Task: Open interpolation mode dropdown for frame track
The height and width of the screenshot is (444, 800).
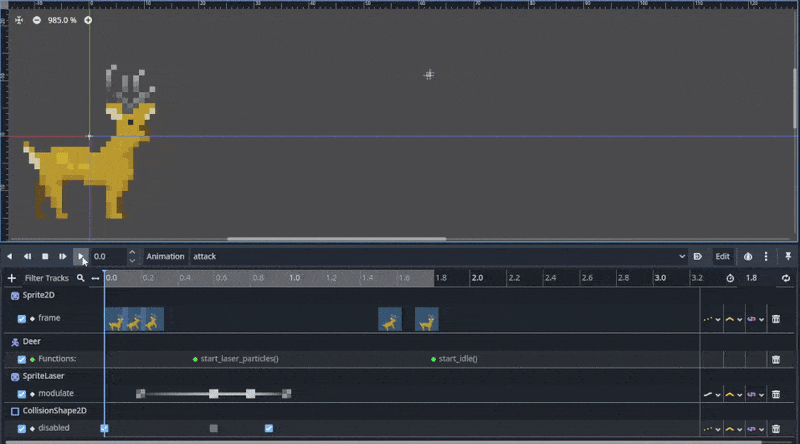Action: [734, 319]
